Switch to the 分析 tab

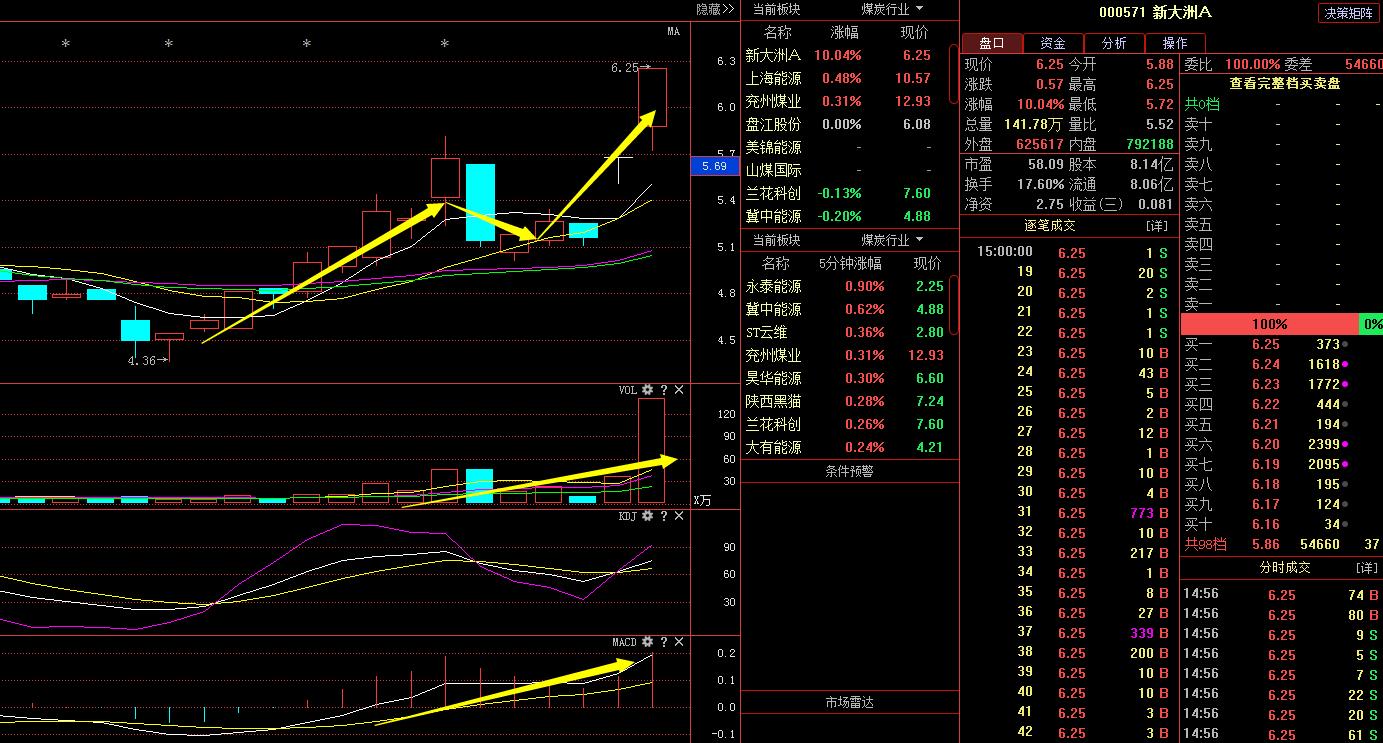coord(1113,43)
